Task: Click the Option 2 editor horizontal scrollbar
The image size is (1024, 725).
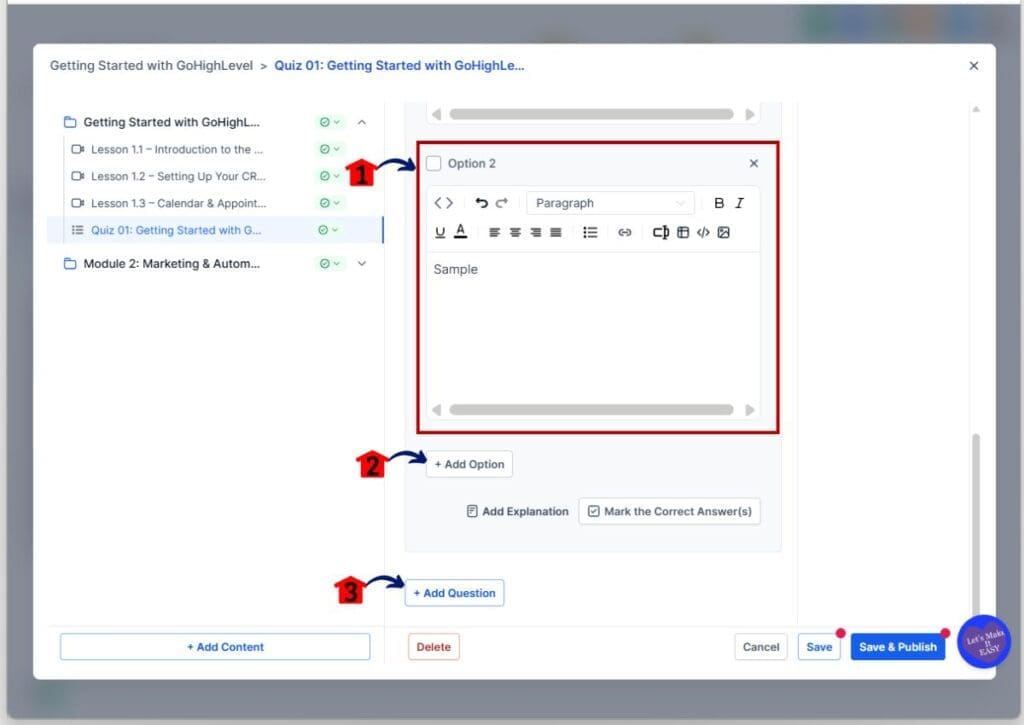Action: pos(592,410)
